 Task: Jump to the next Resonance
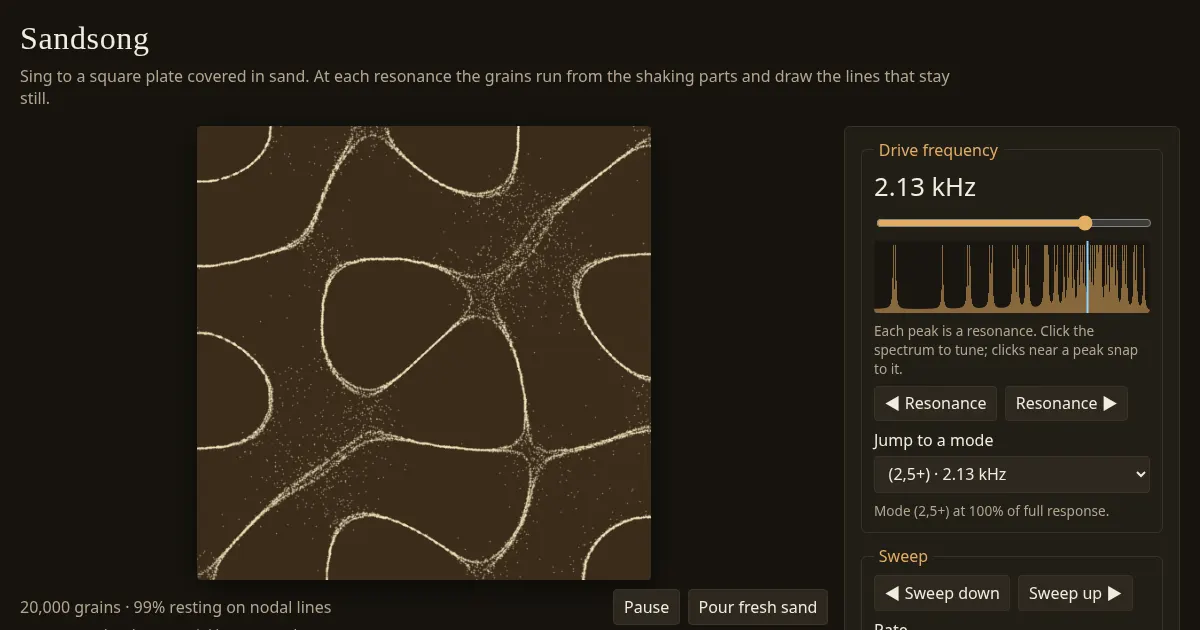(1066, 403)
